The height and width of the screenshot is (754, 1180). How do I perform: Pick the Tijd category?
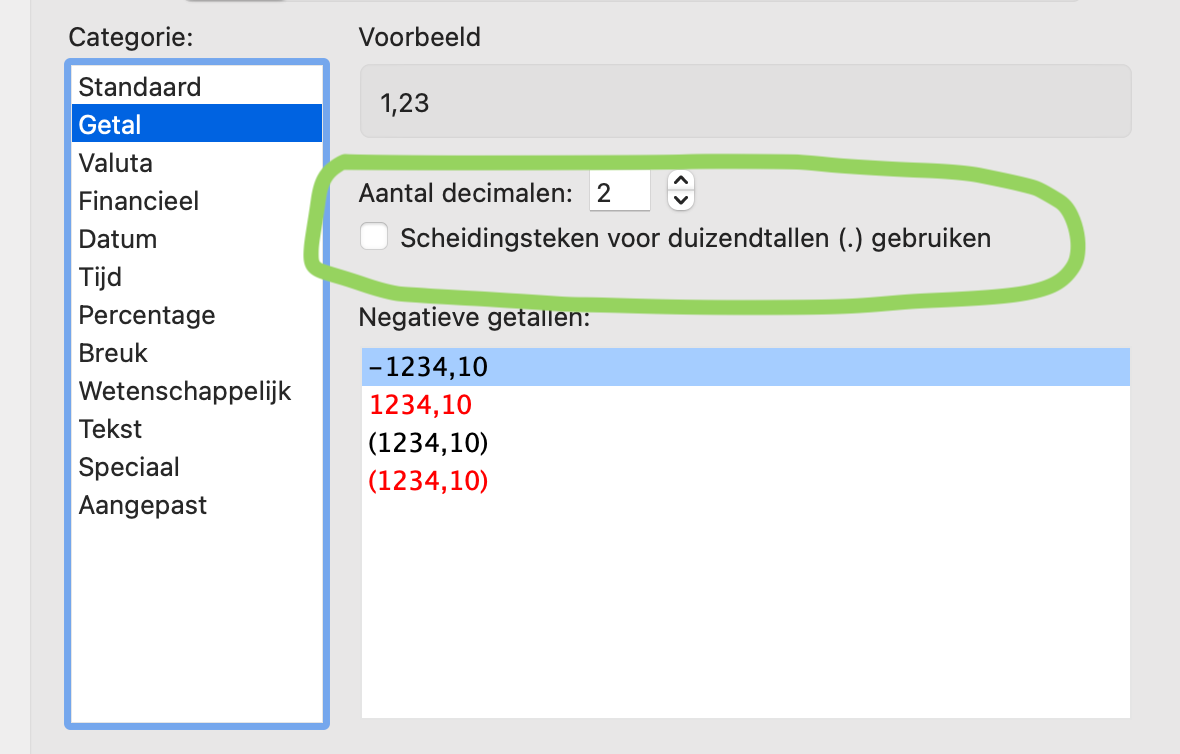coord(196,277)
